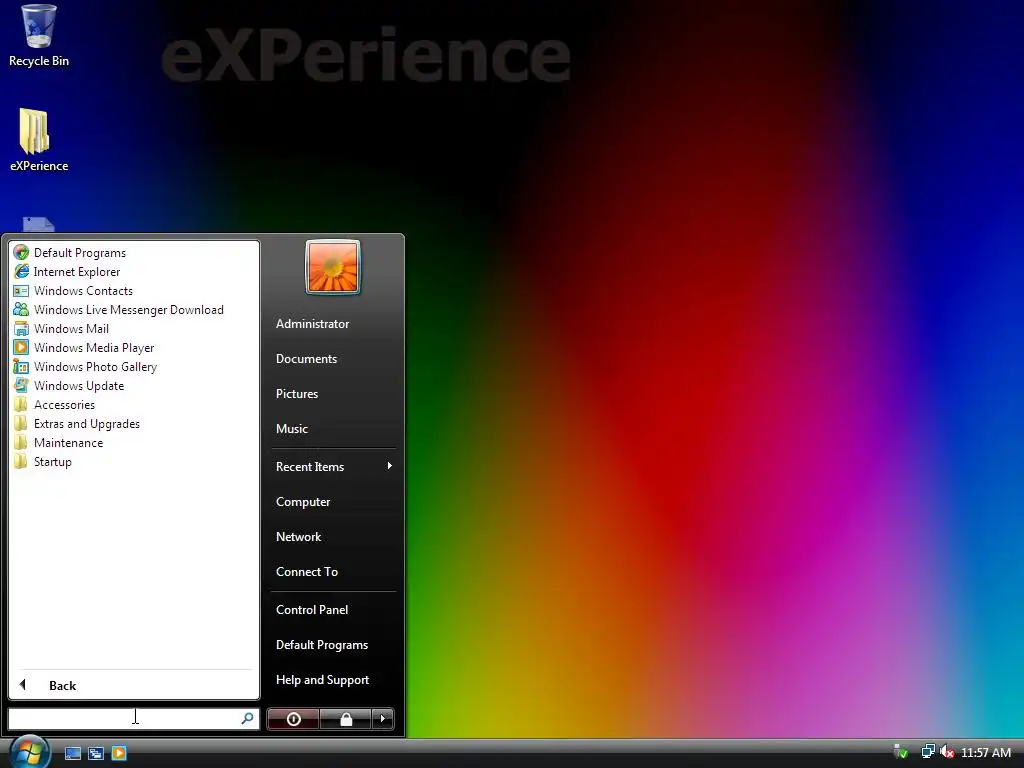Image resolution: width=1024 pixels, height=768 pixels.
Task: Open Network from the Start menu
Action: 298,537
